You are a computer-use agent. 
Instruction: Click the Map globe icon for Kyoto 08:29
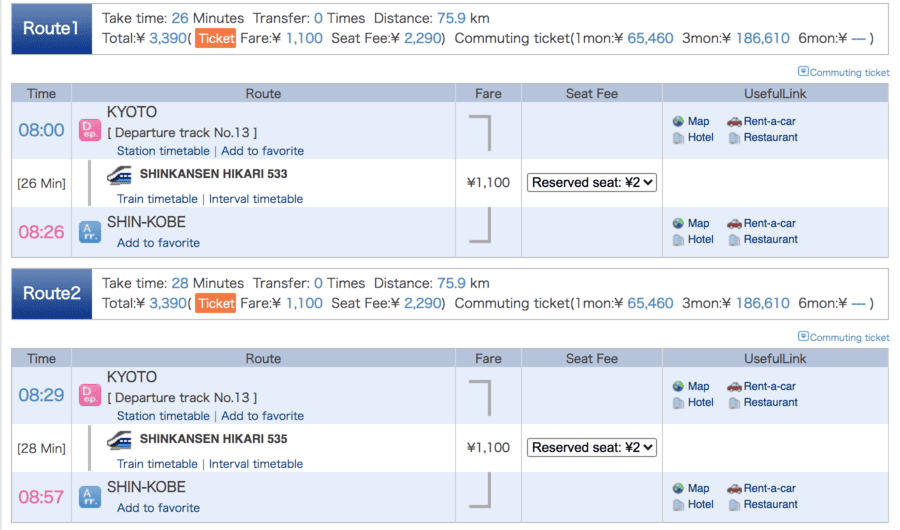point(678,386)
